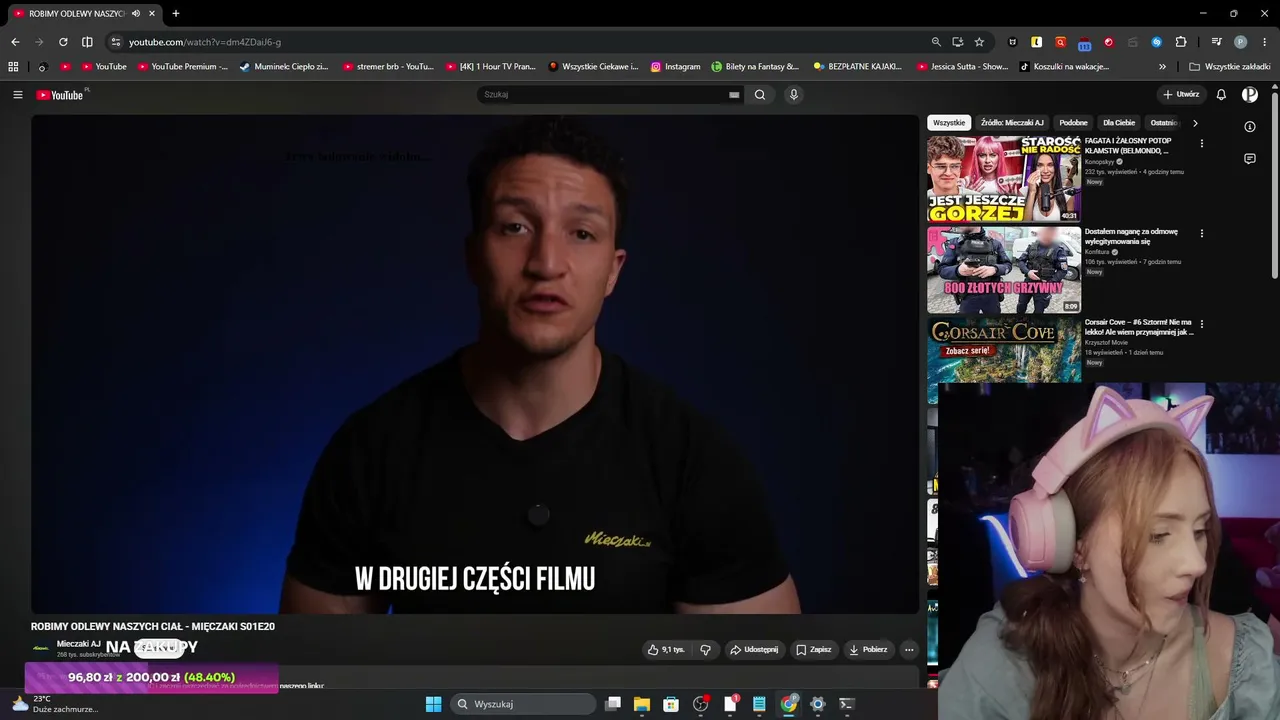Open the YouTube guide hamburger menu
The image size is (1280, 720).
17,95
